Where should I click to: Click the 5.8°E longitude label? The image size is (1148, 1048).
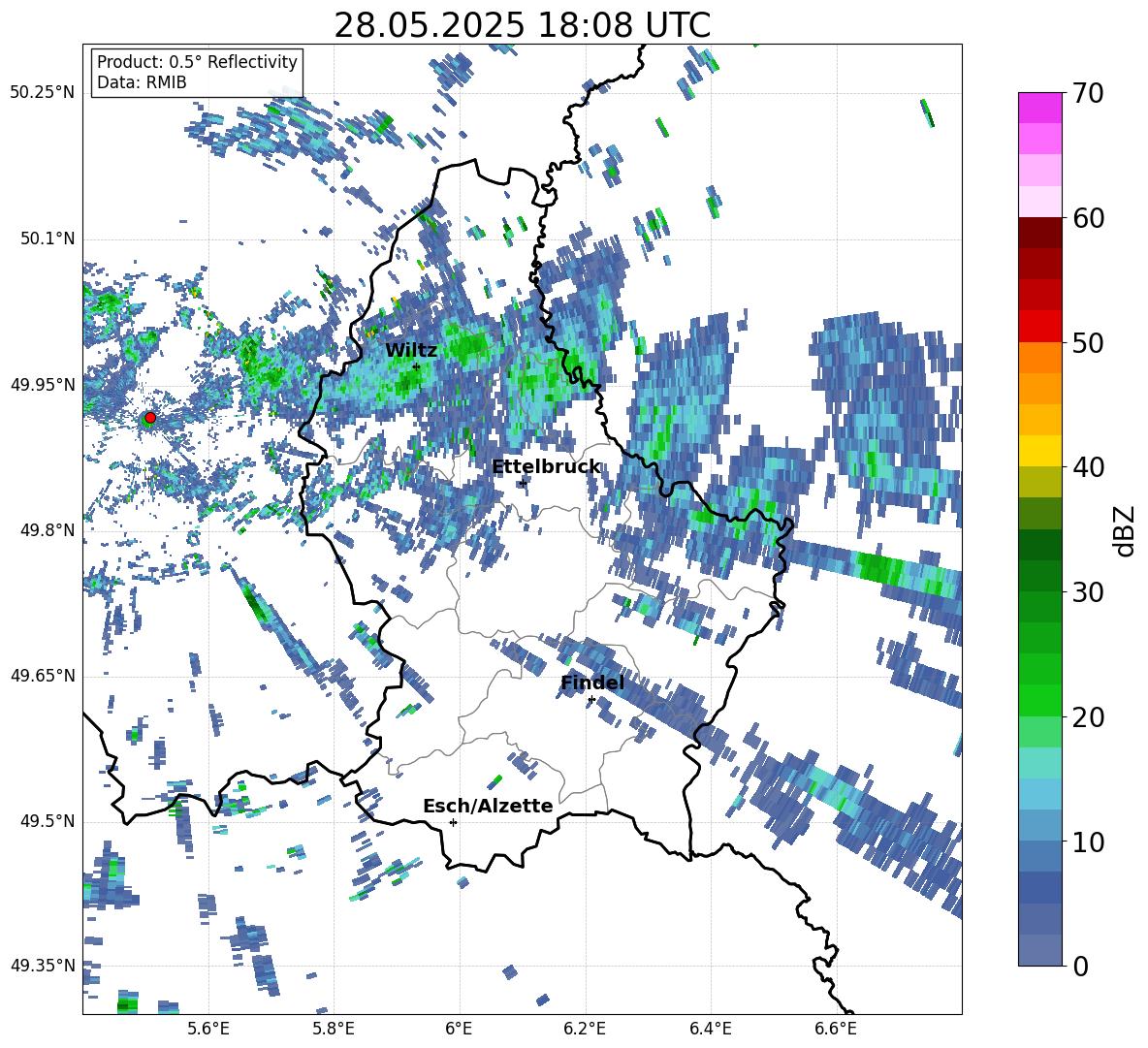point(335,1029)
